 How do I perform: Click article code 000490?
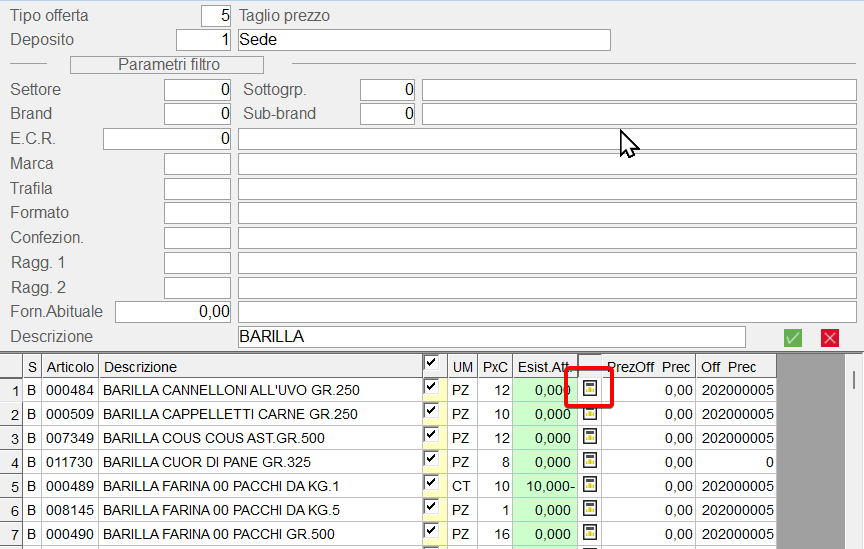point(70,534)
